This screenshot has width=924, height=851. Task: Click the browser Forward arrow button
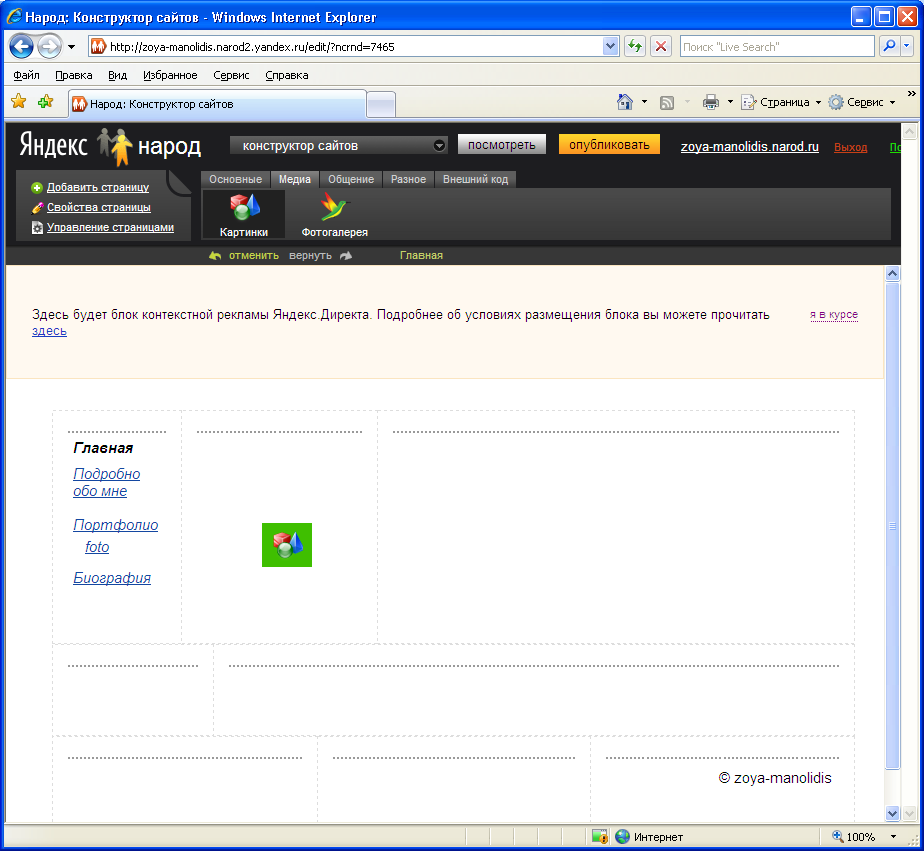pyautogui.click(x=50, y=47)
